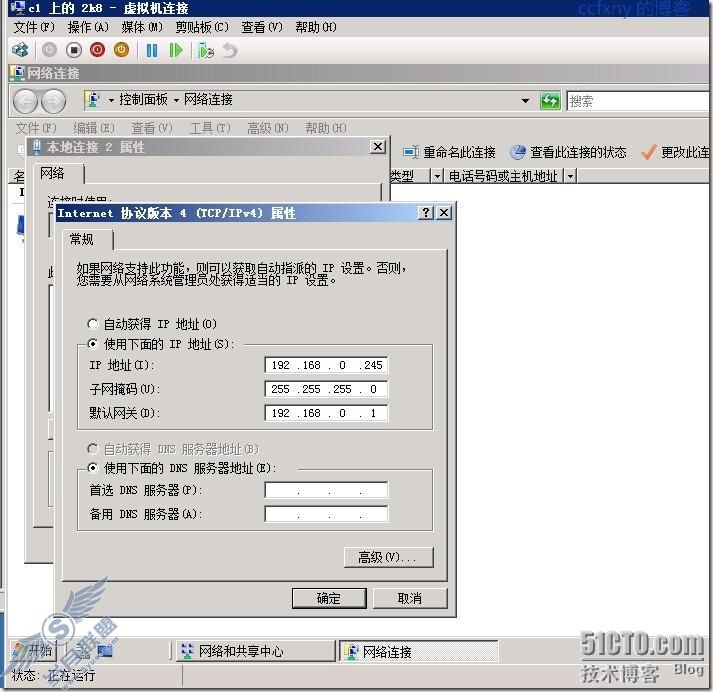Click the Ctrl+Alt+Del toolbar icon
713x692 pixels.
click(x=20, y=50)
